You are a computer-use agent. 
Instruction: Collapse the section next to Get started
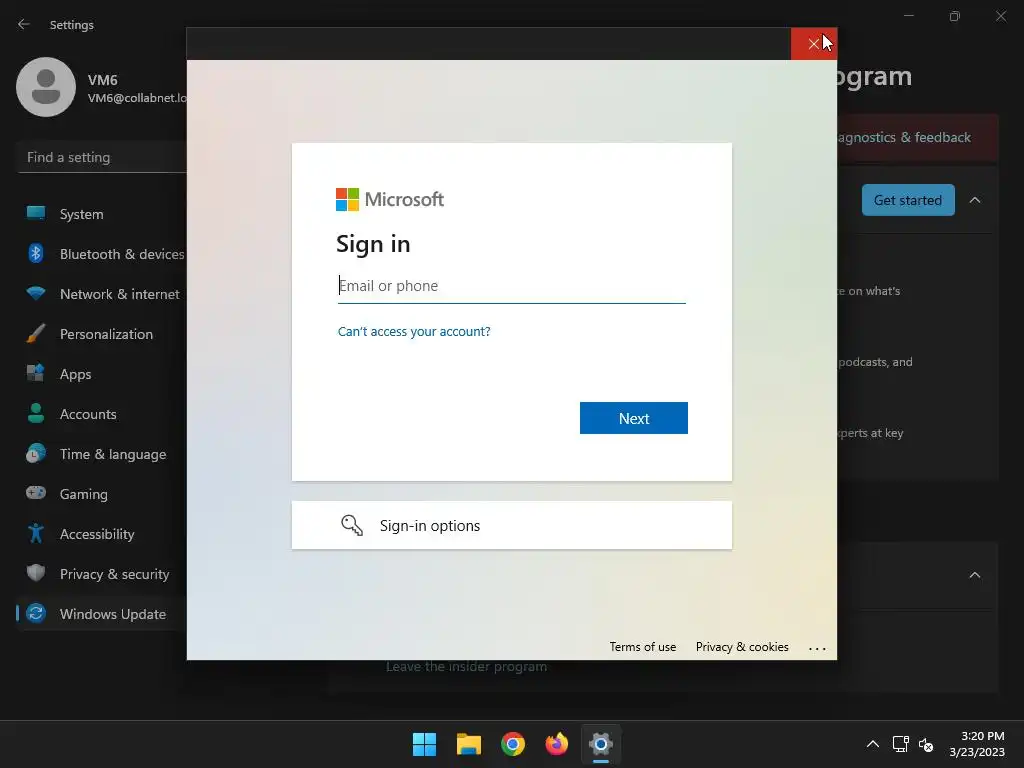coord(975,200)
